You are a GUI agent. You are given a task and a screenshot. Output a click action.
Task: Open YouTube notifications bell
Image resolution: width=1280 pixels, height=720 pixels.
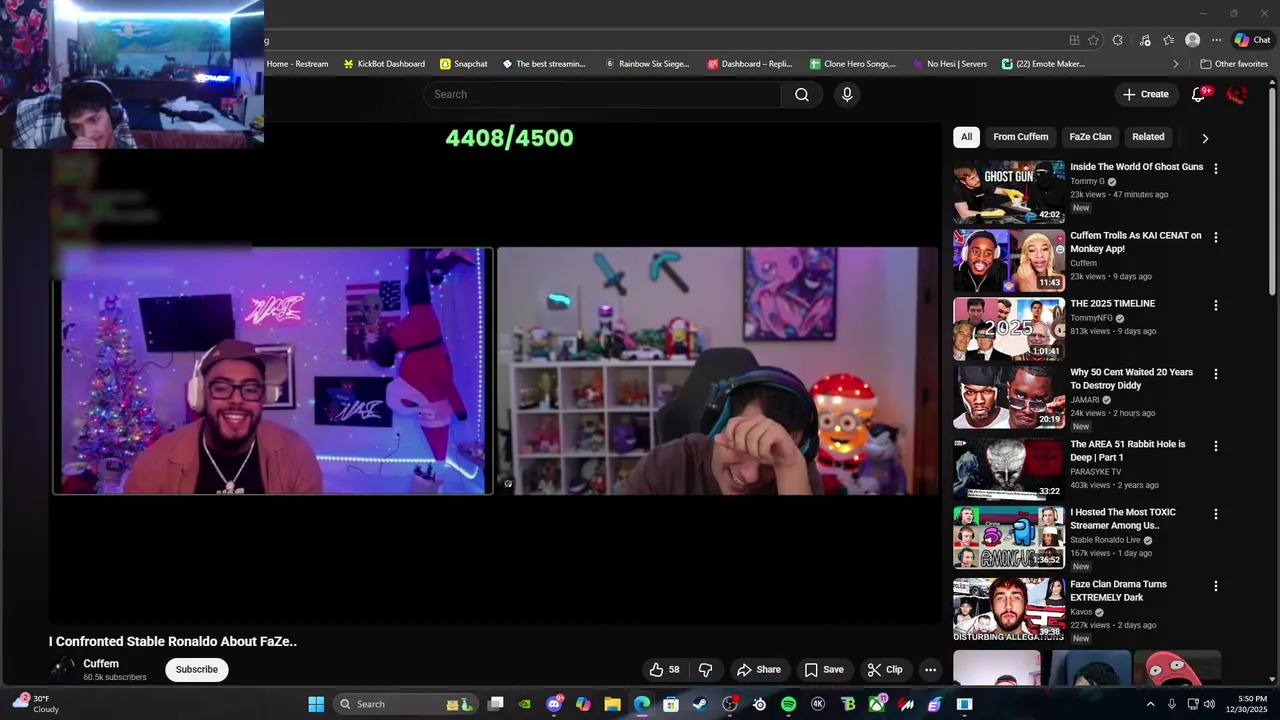click(x=1199, y=94)
